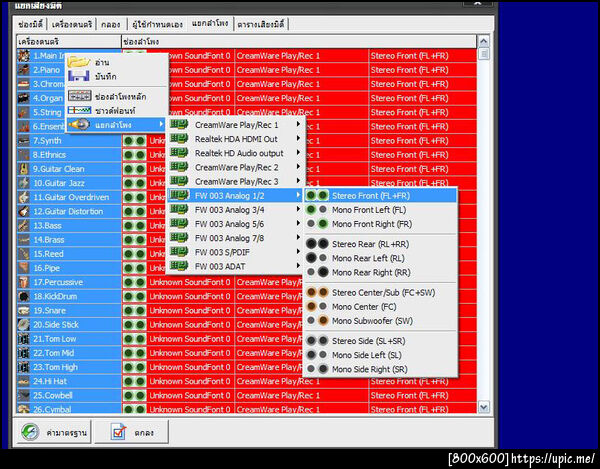The width and height of the screenshot is (600, 469).
Task: Select Mono Side Right (SR) output
Action: 381,369
